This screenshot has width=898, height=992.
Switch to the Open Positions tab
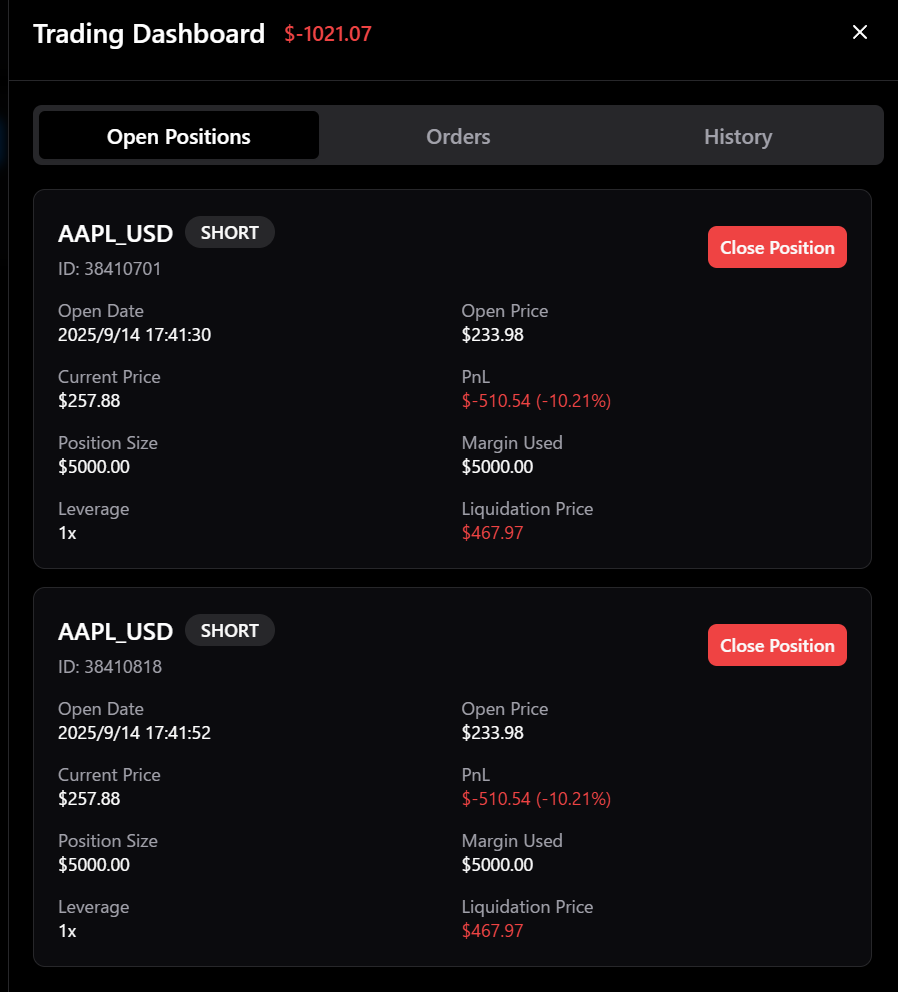click(179, 136)
